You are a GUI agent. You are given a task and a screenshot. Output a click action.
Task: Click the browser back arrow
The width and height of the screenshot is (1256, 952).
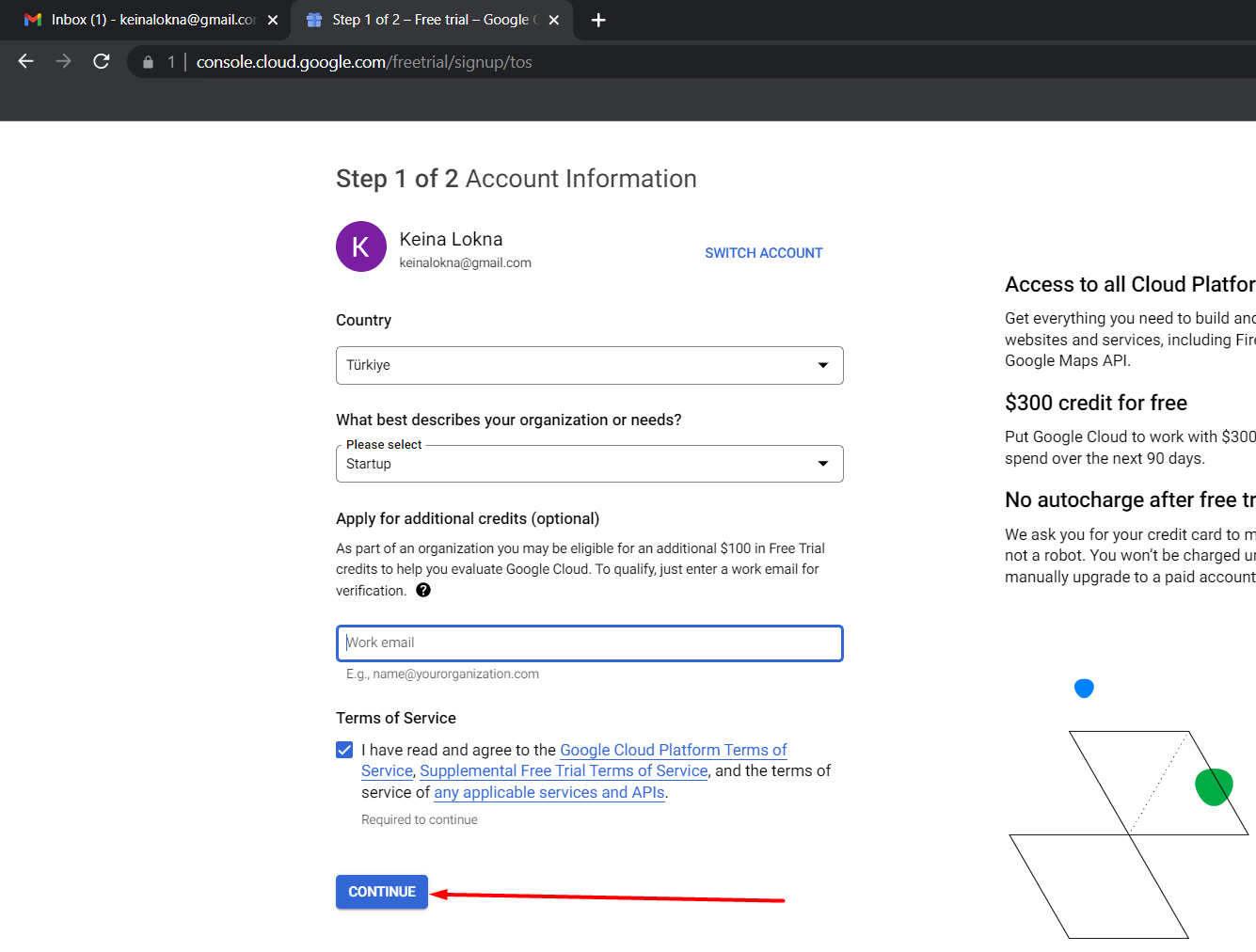pos(26,61)
